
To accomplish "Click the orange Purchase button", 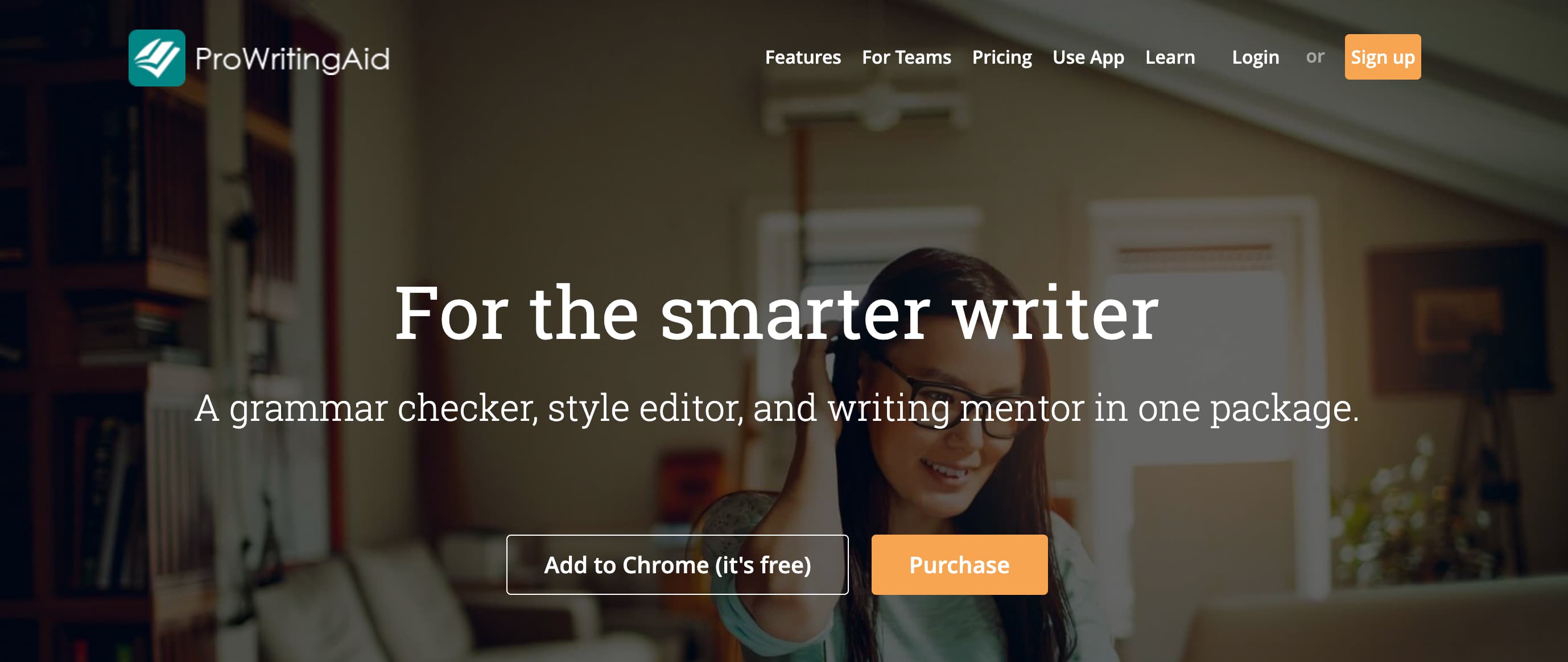I will coord(959,565).
